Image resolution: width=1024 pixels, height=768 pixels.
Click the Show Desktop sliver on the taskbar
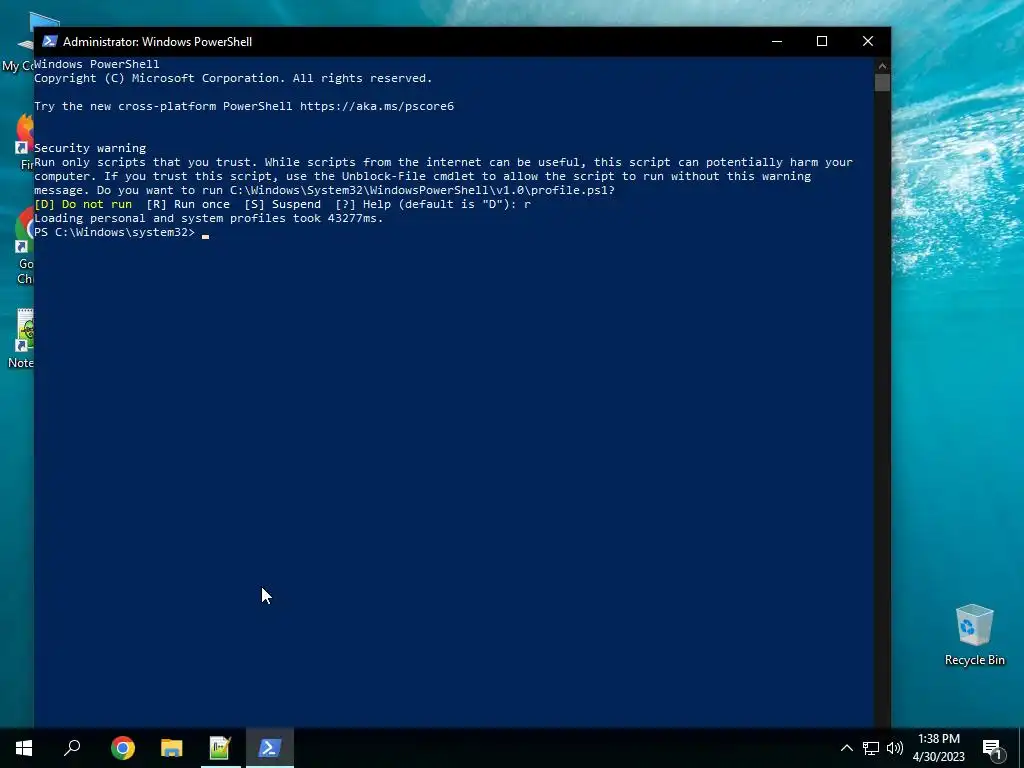1021,748
